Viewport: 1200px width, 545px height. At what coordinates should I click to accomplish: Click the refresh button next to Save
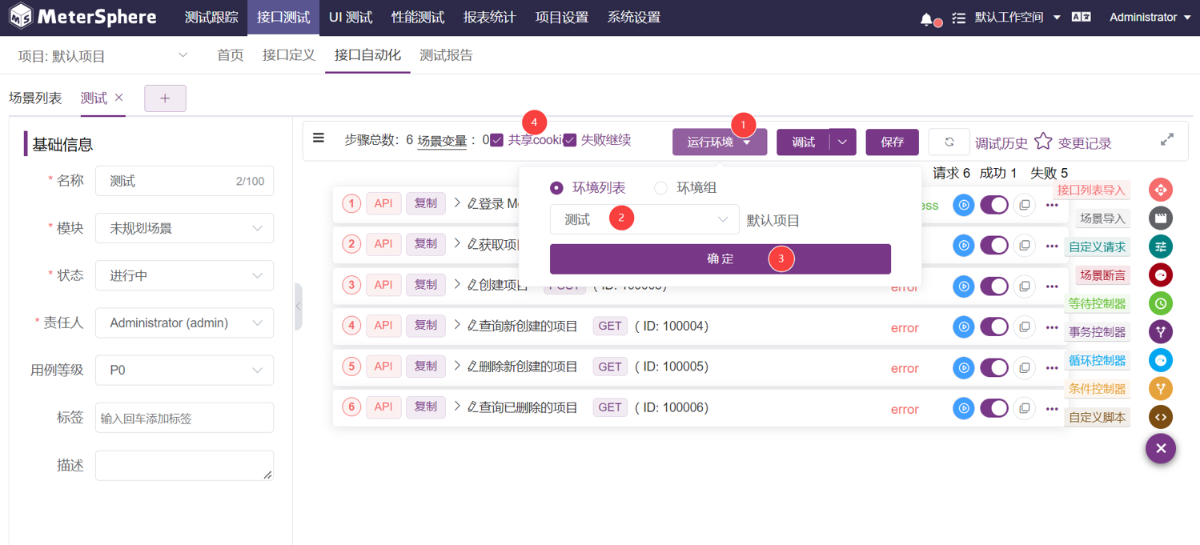click(x=949, y=142)
